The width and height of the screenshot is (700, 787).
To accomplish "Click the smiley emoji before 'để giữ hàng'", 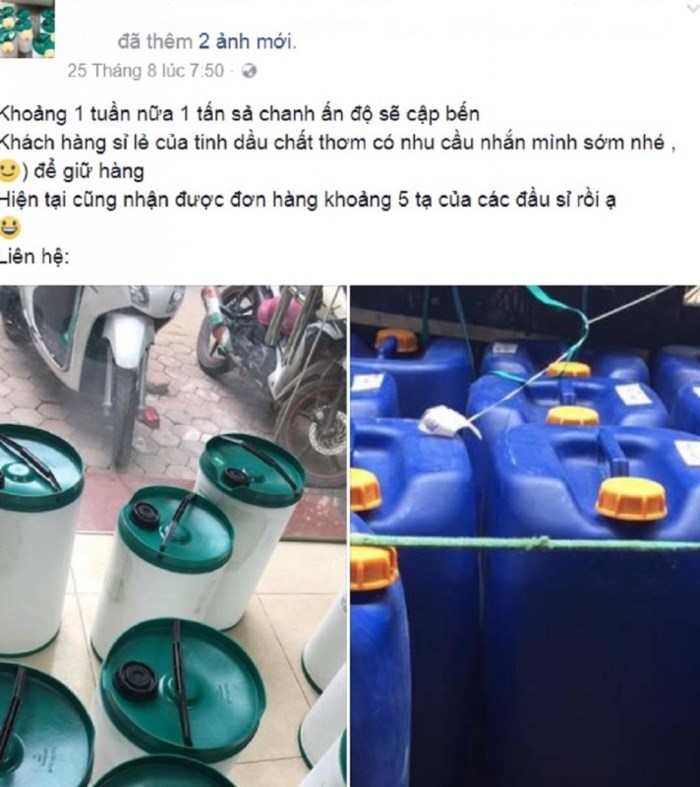I will click(x=9, y=171).
